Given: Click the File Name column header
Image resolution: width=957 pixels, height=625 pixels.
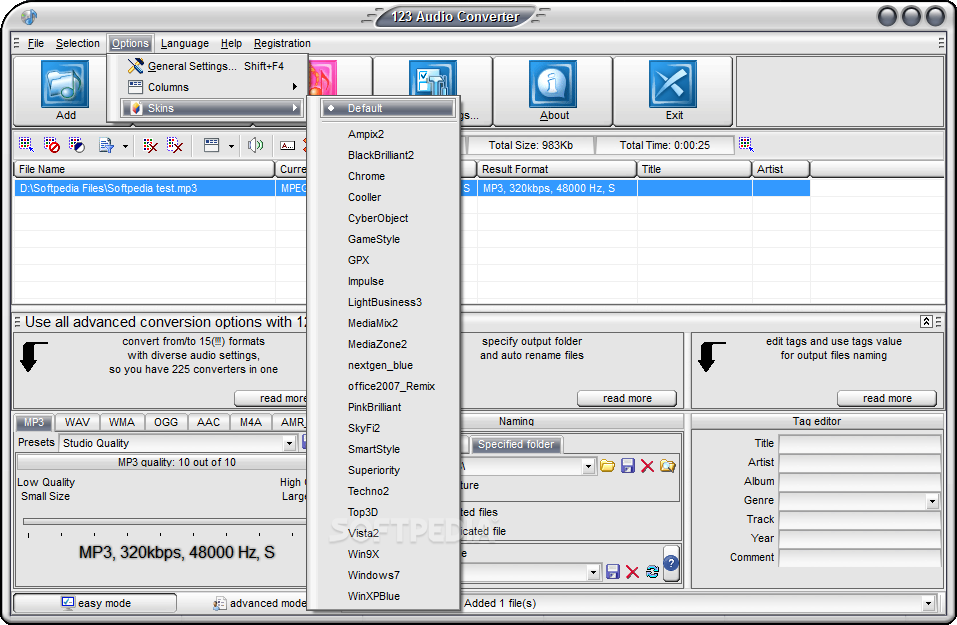Looking at the screenshot, I should 144,169.
